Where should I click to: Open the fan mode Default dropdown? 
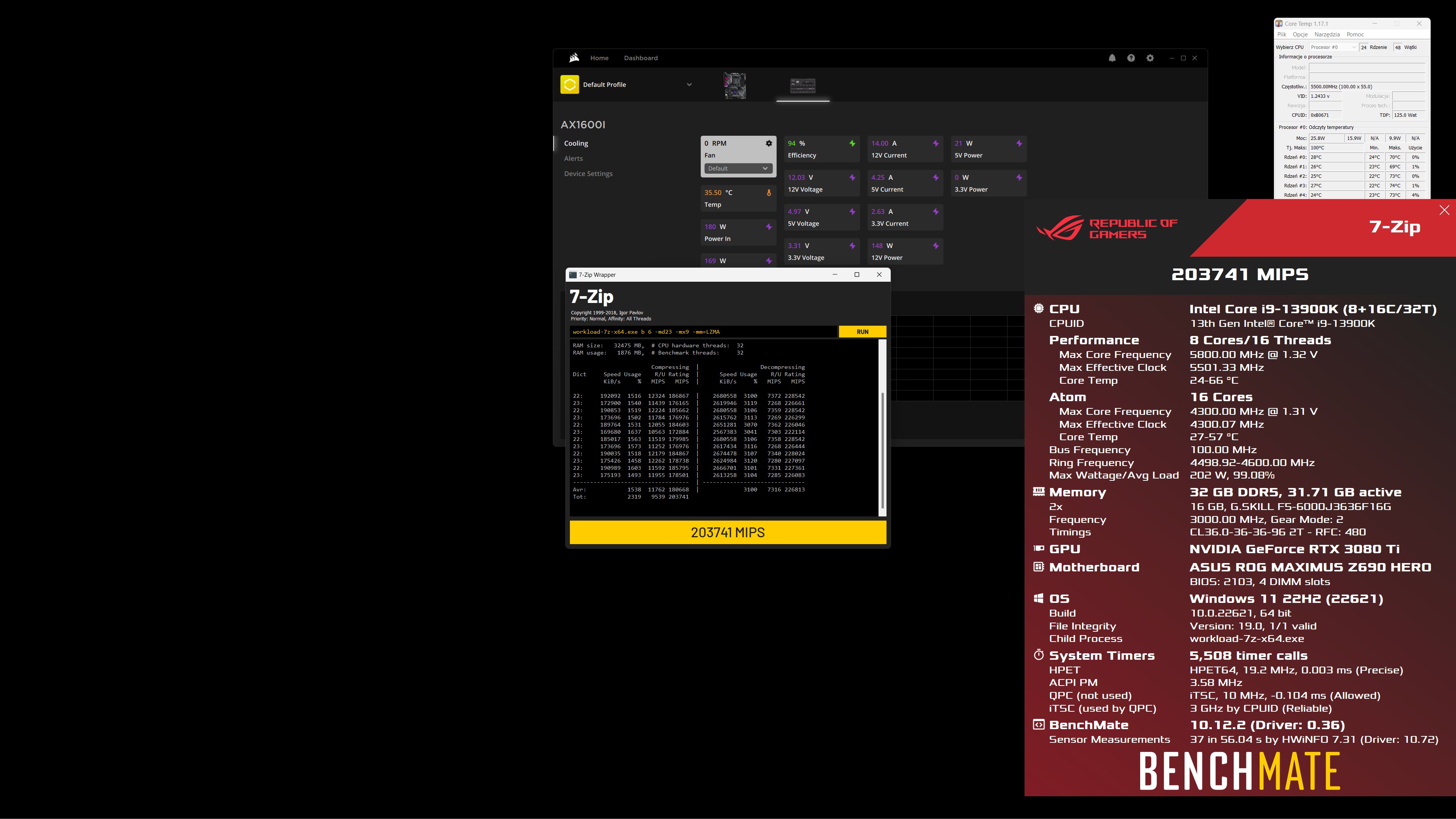737,168
